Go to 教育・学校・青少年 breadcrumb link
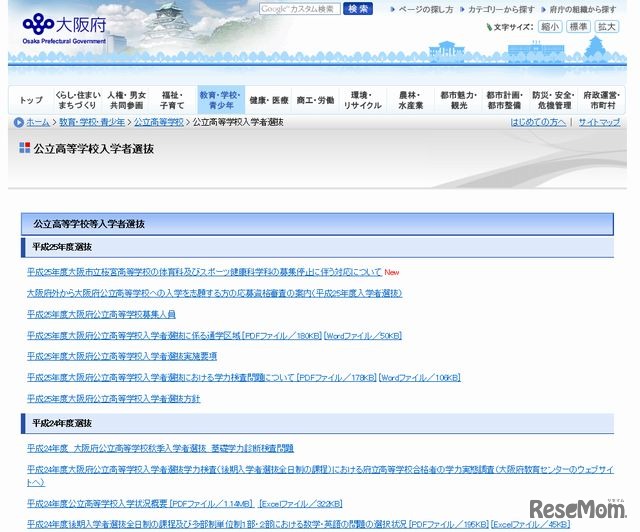This screenshot has width=640, height=532. tap(92, 122)
